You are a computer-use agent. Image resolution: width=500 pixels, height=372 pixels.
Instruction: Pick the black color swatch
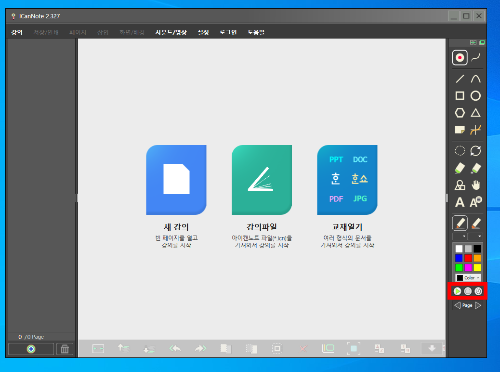tap(477, 249)
